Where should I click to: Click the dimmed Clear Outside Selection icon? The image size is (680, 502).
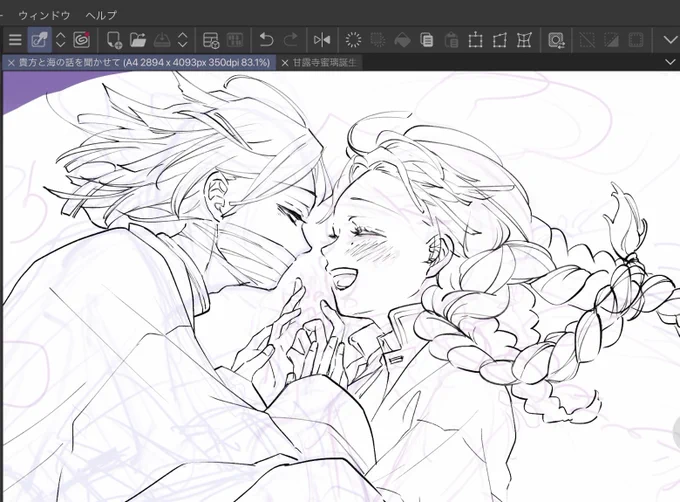[378, 40]
